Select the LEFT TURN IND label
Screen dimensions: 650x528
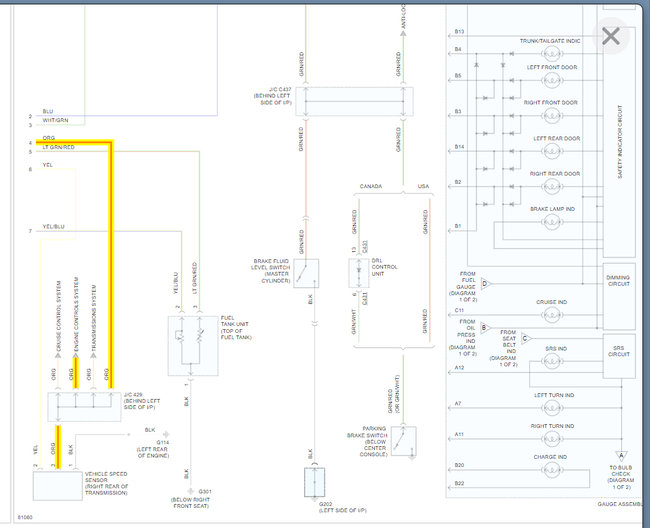tap(554, 395)
